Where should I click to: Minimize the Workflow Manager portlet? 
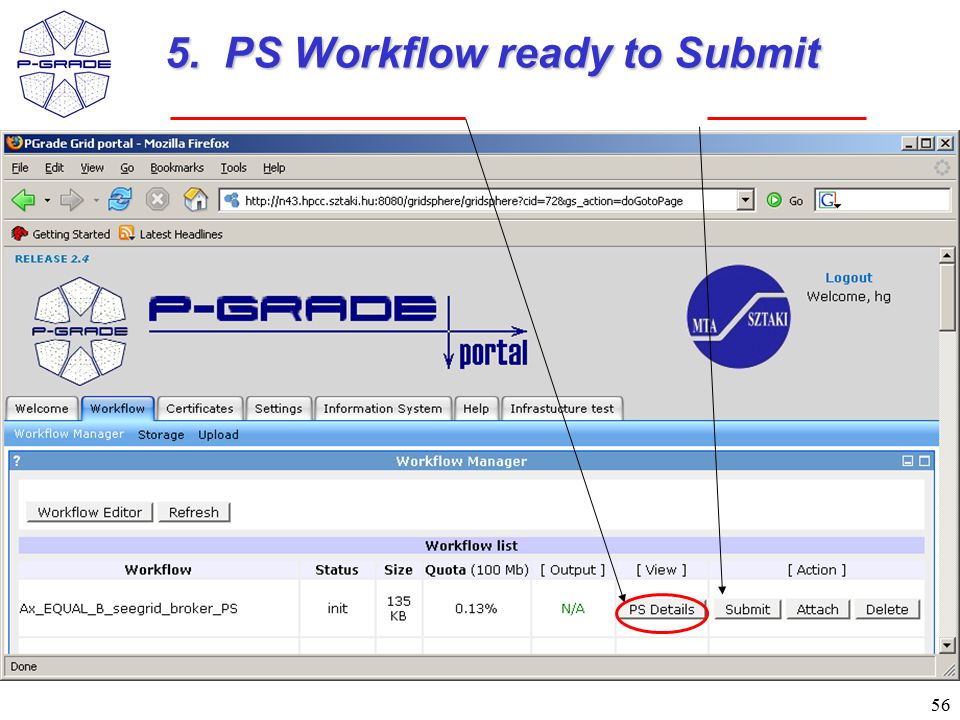908,461
